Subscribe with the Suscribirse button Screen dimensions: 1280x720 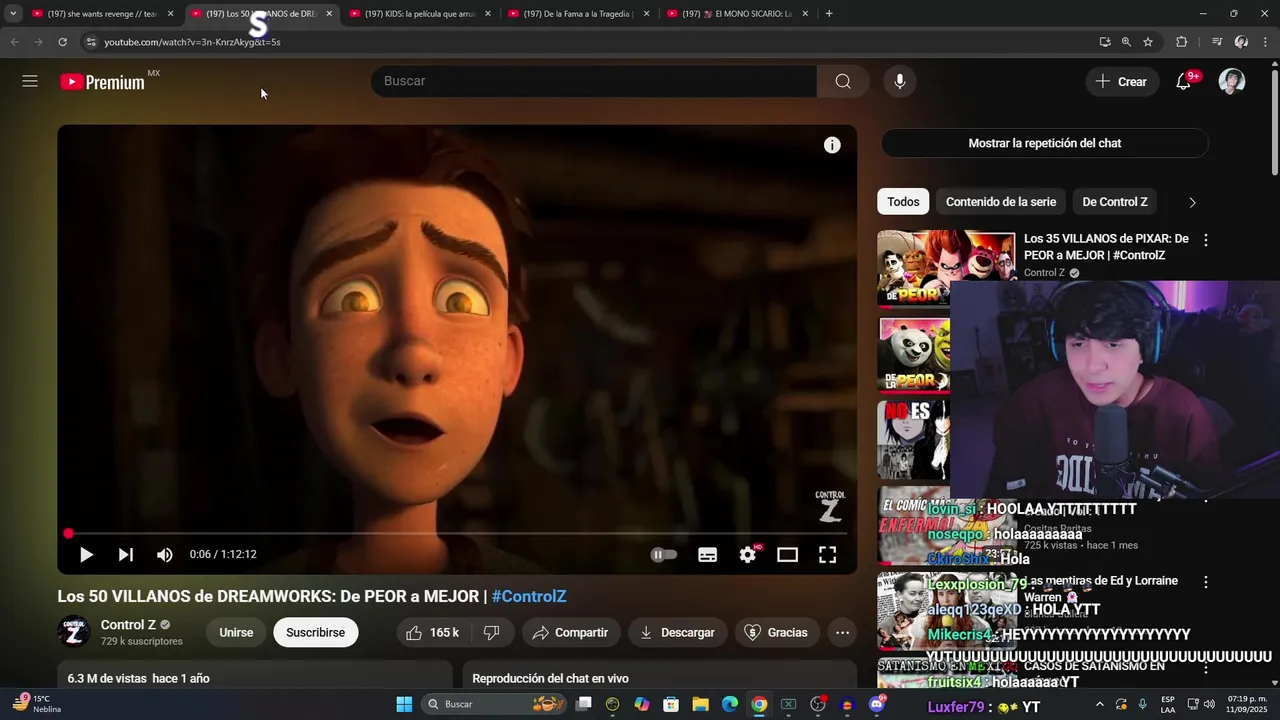coord(316,632)
